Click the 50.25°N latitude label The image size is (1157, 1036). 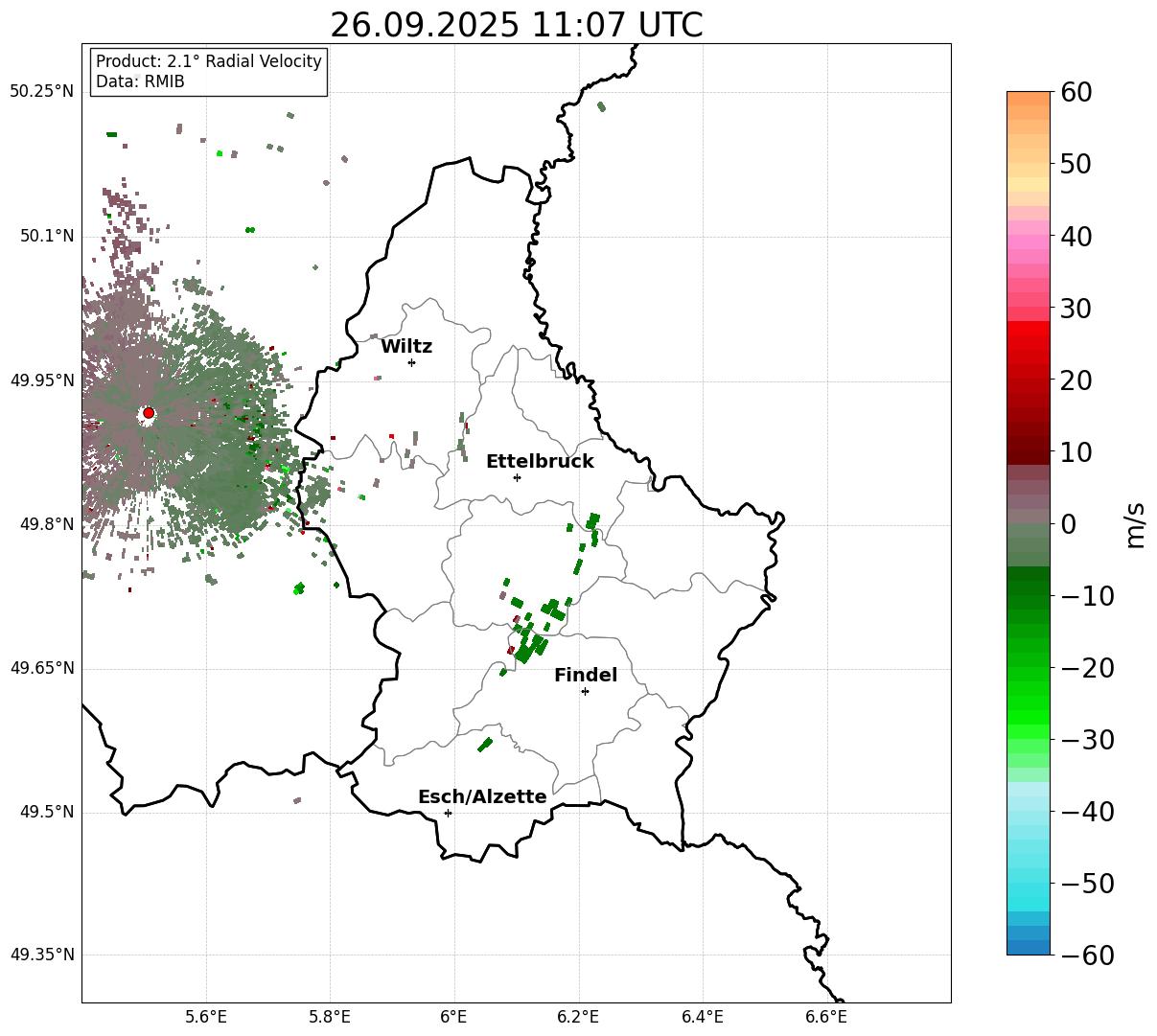(42, 92)
